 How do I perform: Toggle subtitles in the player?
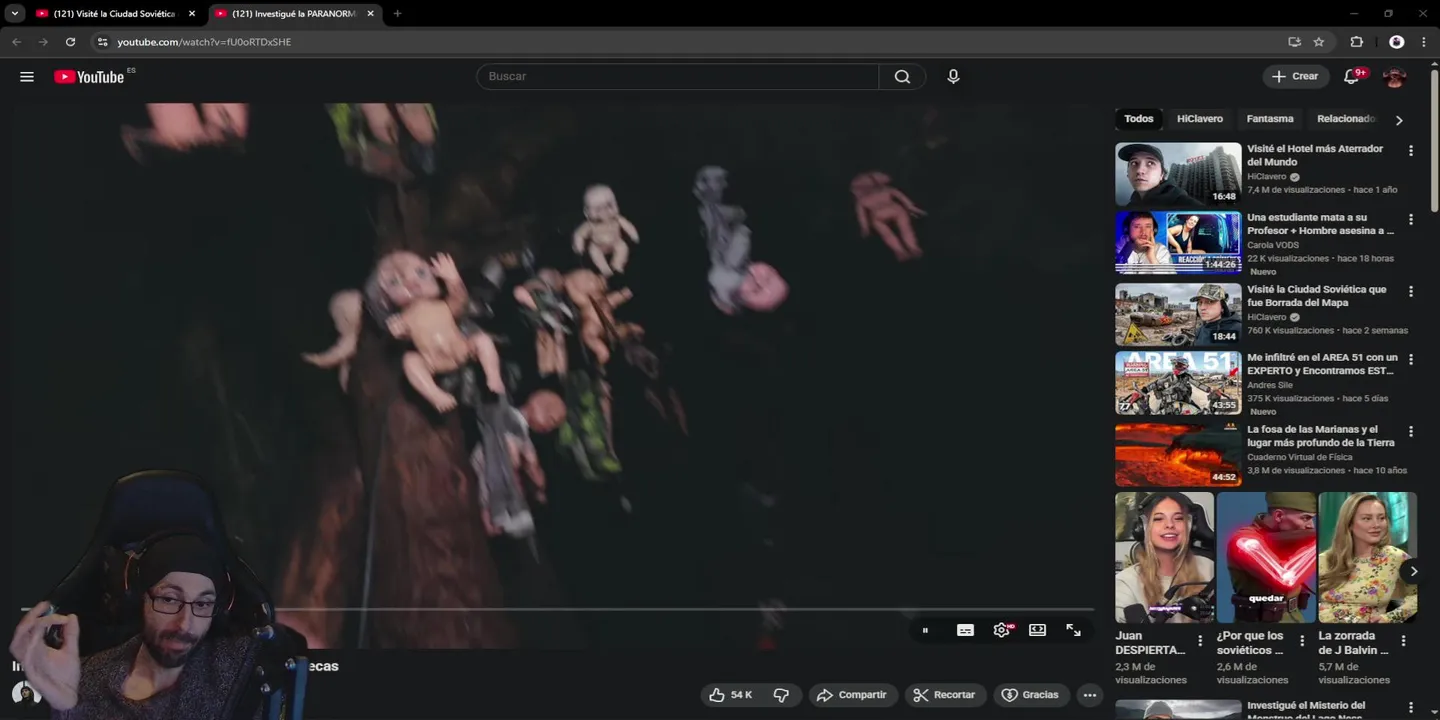point(965,630)
